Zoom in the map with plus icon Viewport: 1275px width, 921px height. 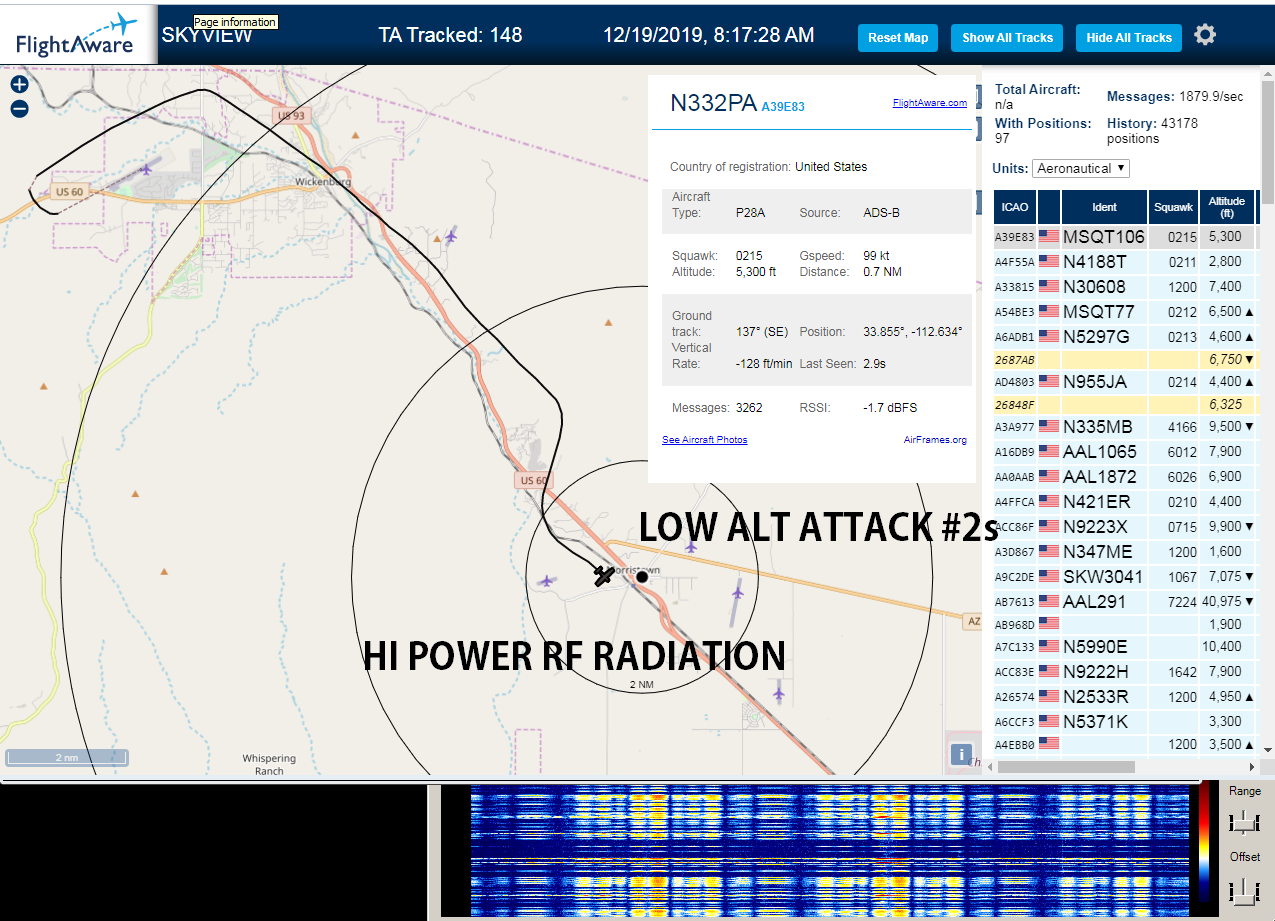[x=19, y=84]
